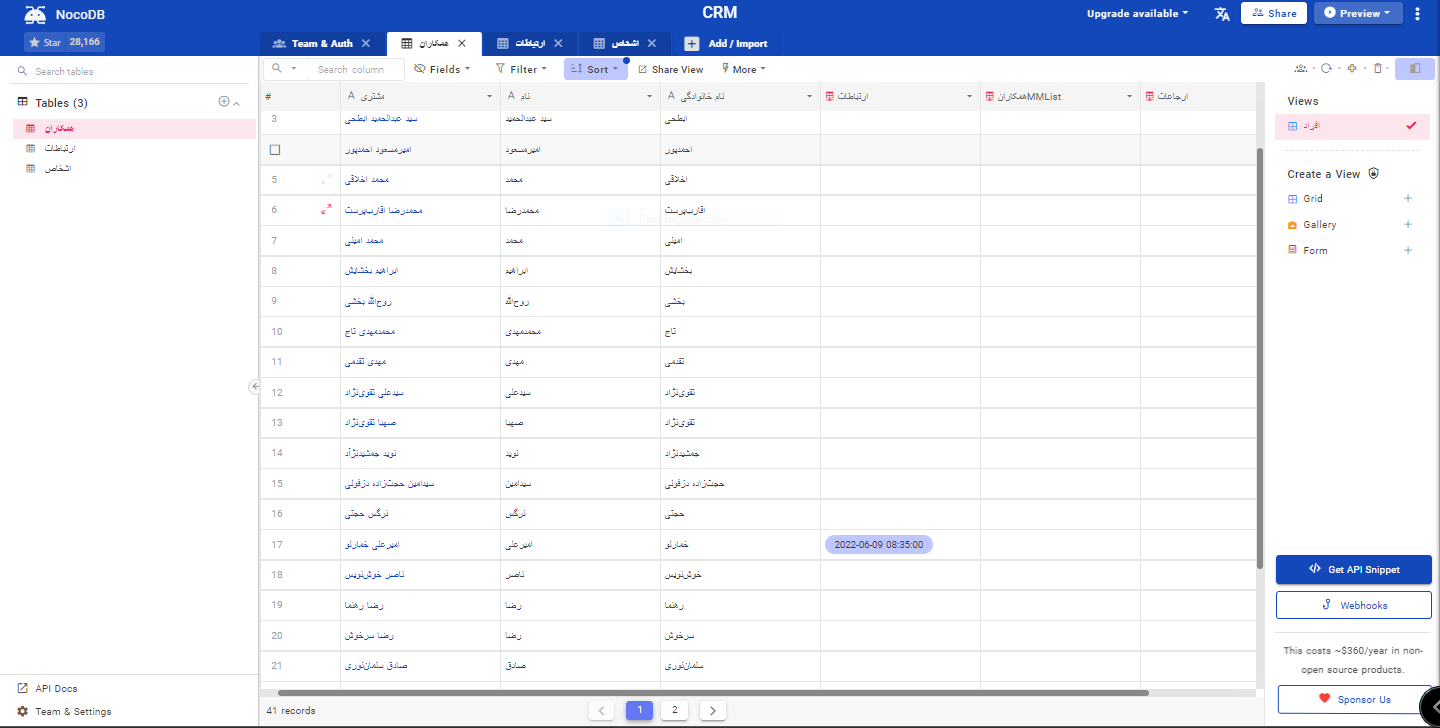Click the Share button
This screenshot has width=1440, height=728.
[1274, 14]
